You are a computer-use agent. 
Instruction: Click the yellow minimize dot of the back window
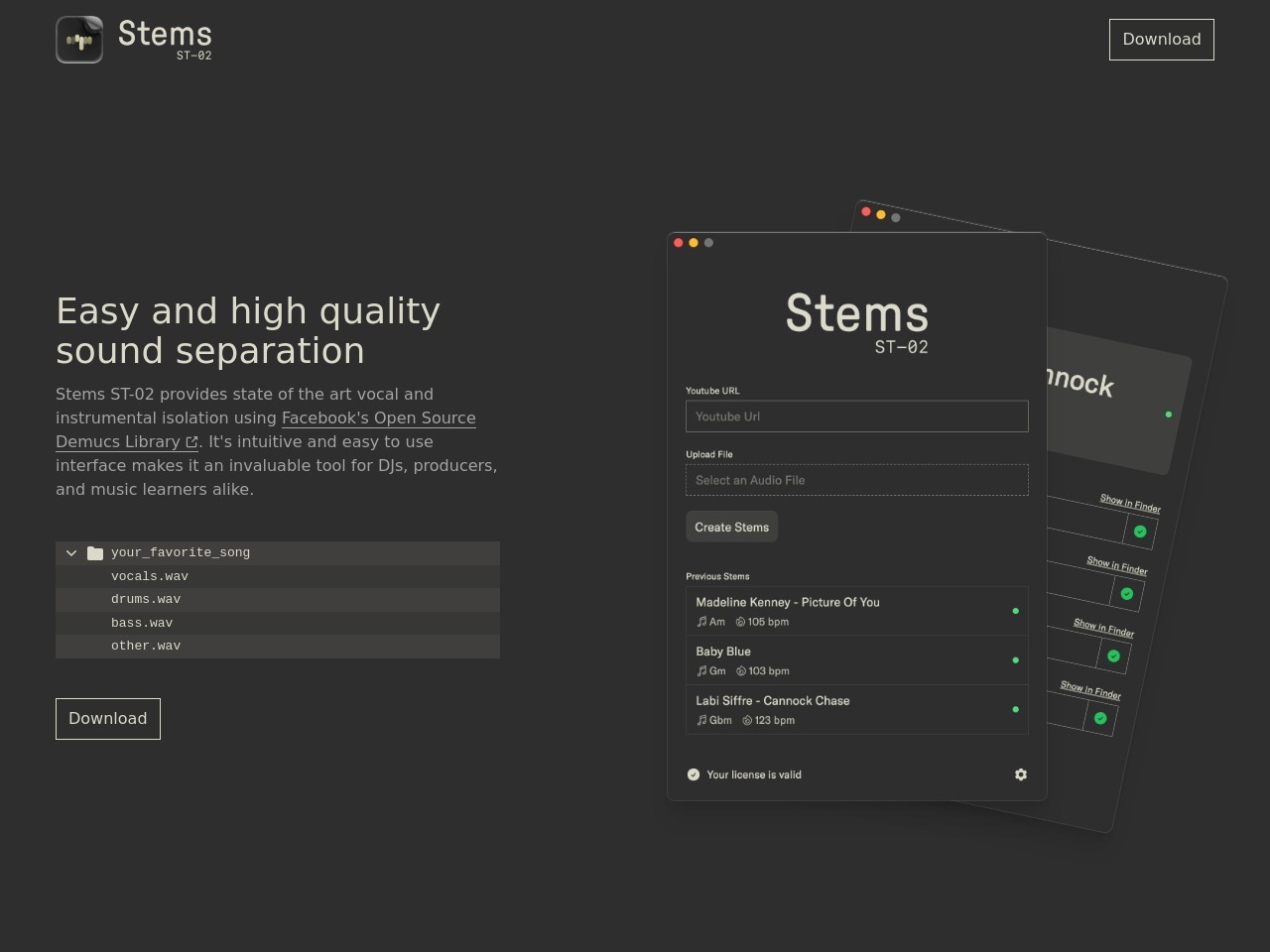[881, 214]
